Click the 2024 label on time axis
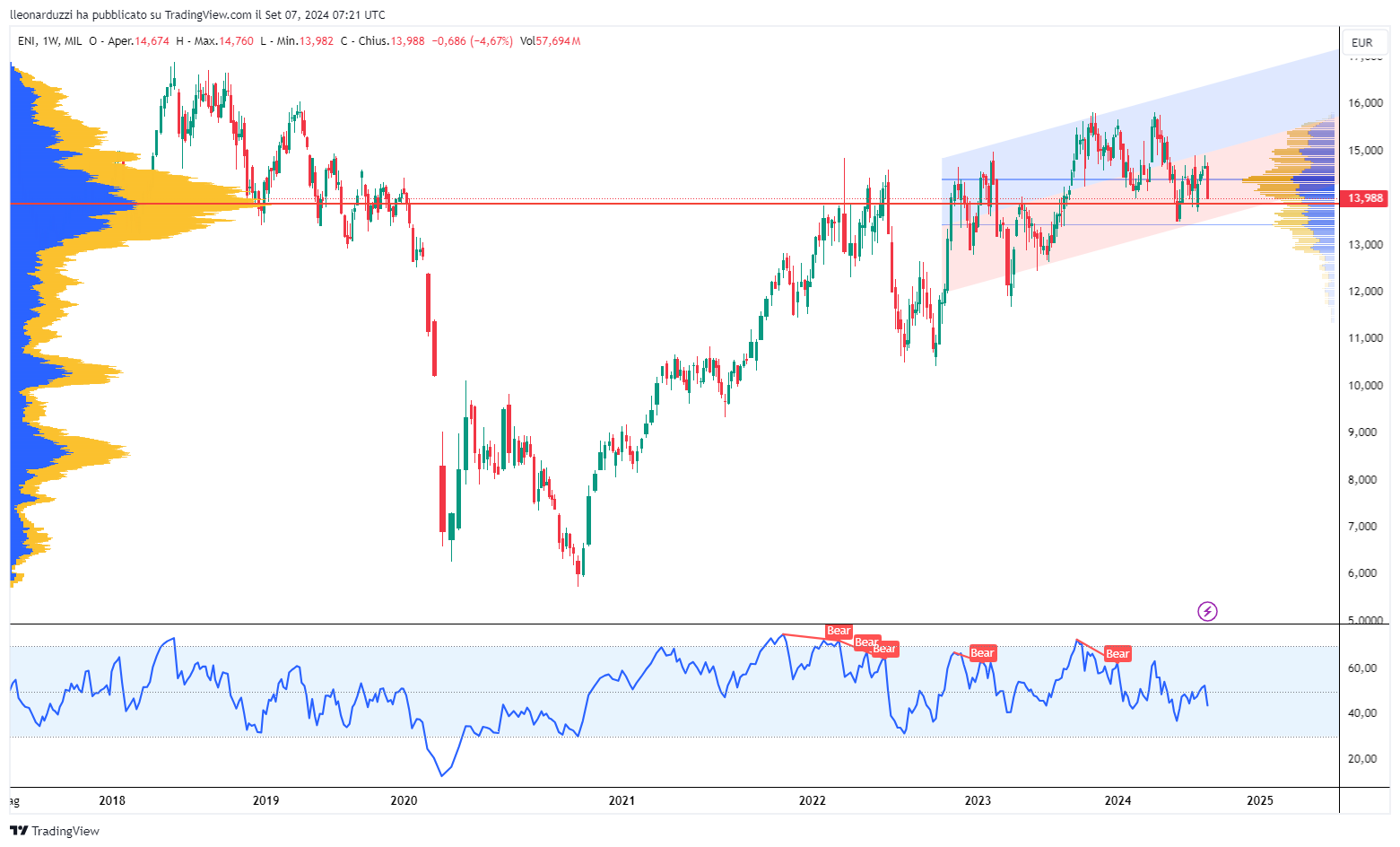Image resolution: width=1400 pixels, height=847 pixels. click(x=1117, y=800)
